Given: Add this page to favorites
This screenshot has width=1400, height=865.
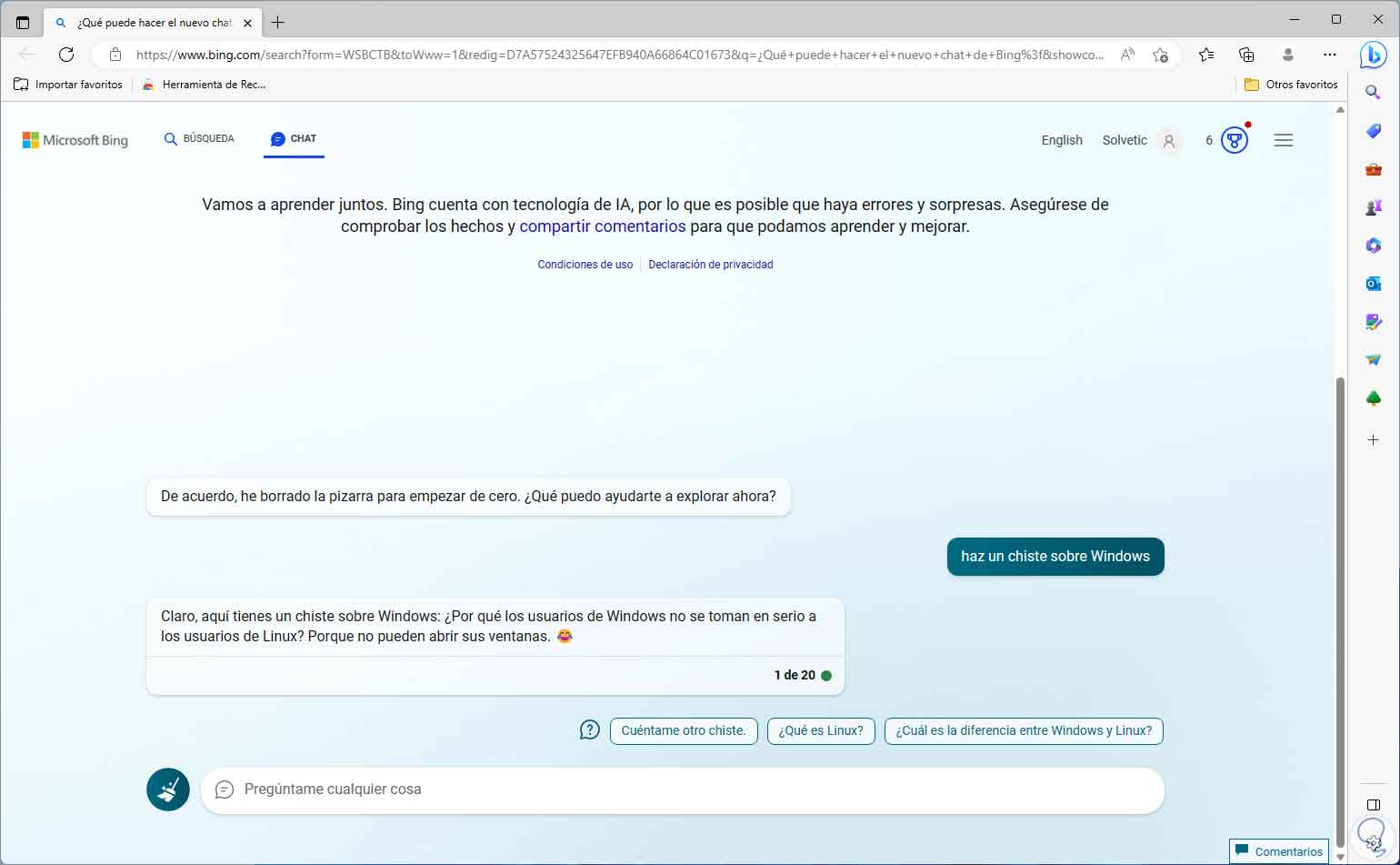Looking at the screenshot, I should pyautogui.click(x=1160, y=55).
